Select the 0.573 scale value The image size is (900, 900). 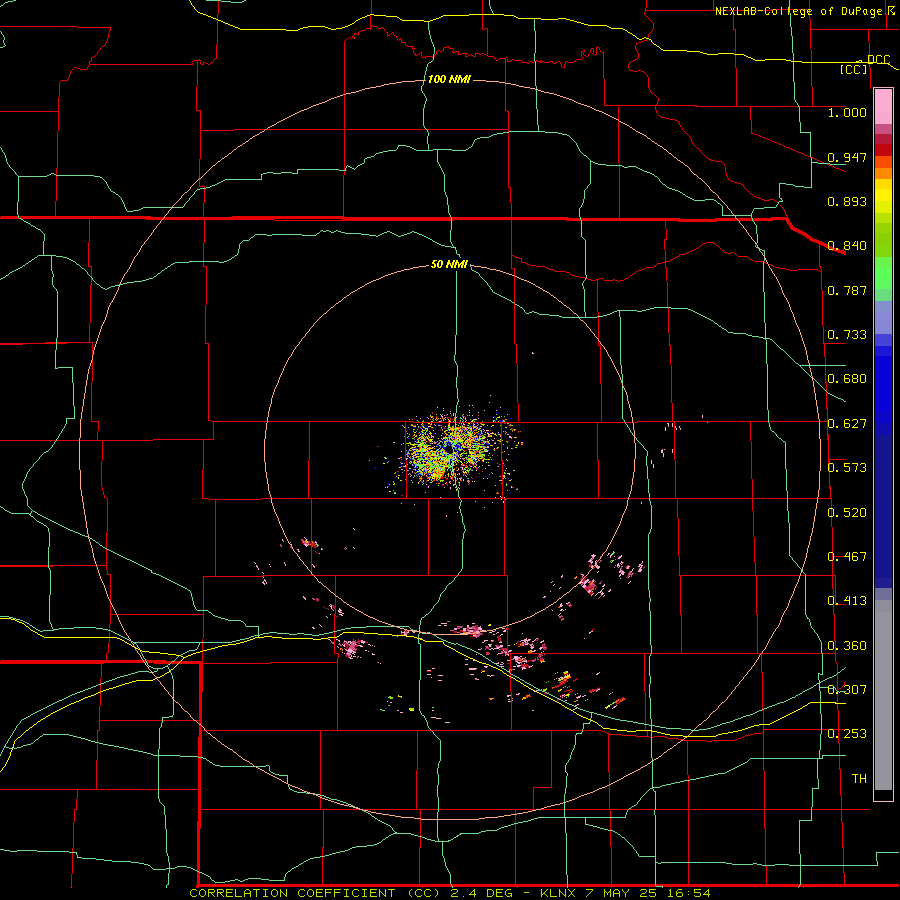point(847,468)
